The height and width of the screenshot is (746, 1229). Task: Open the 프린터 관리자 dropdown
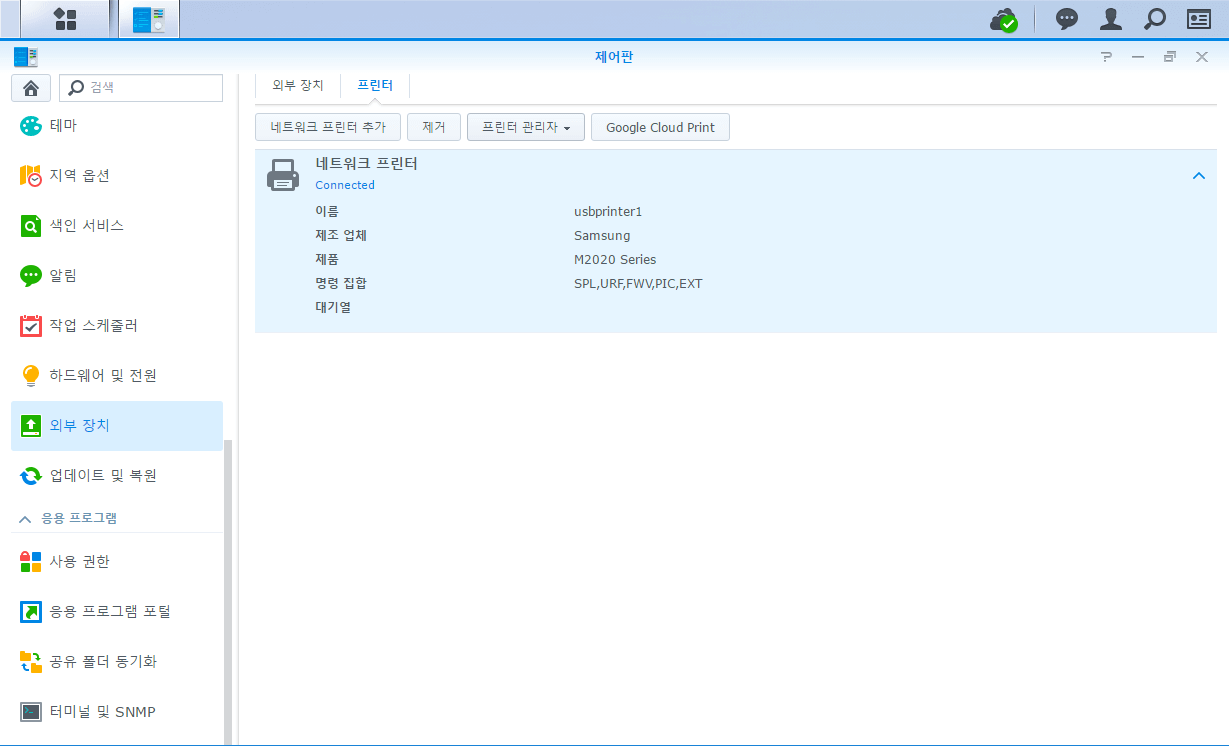point(526,127)
